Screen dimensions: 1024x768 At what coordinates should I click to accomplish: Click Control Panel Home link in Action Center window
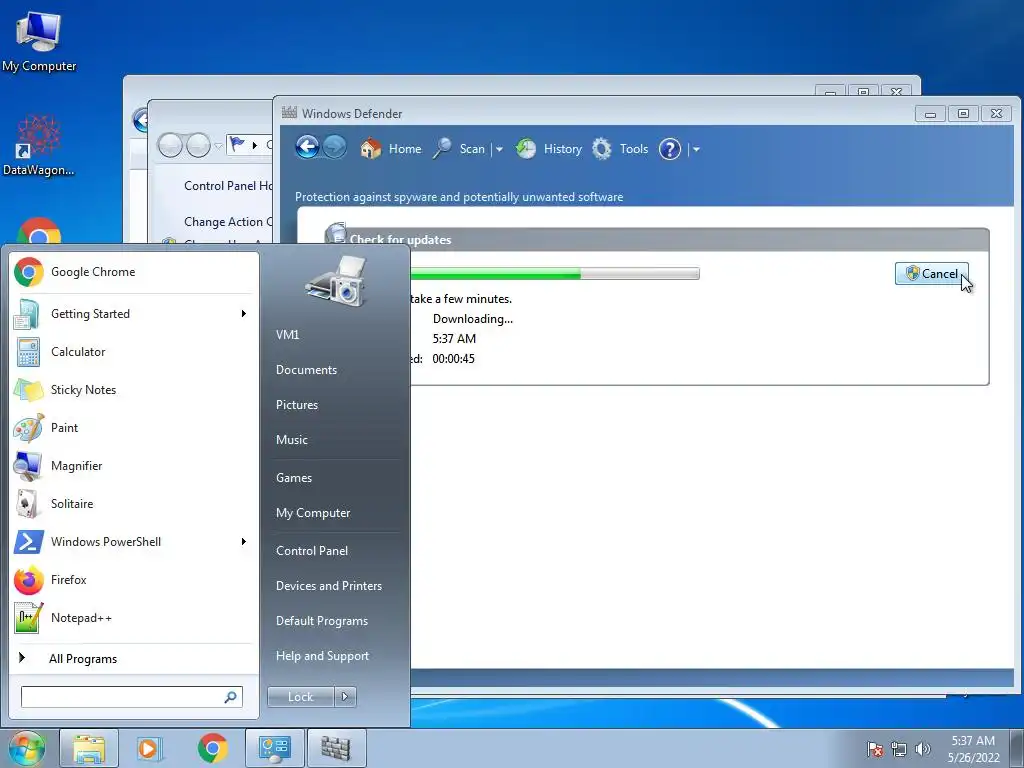228,185
